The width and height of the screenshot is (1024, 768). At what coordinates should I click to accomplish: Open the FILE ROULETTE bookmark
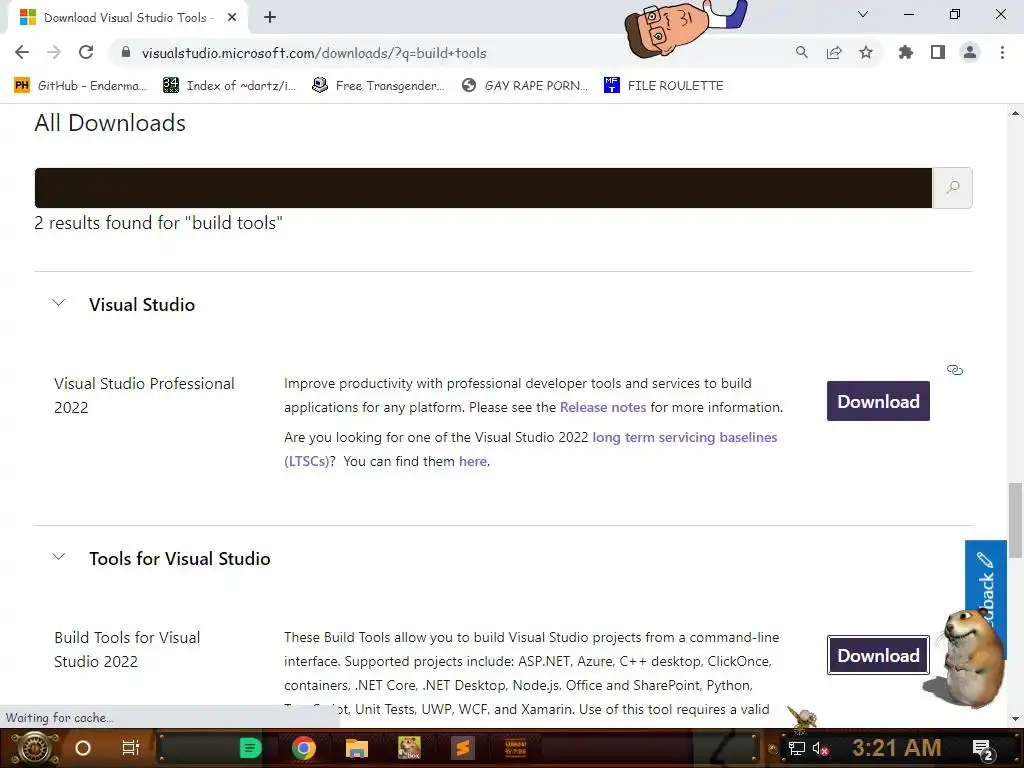[x=664, y=86]
